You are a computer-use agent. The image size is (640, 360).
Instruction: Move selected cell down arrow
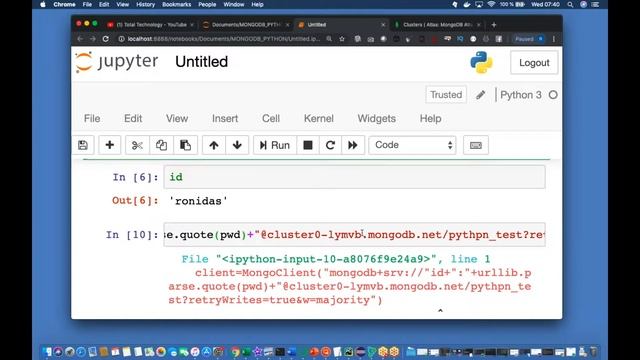pyautogui.click(x=237, y=145)
